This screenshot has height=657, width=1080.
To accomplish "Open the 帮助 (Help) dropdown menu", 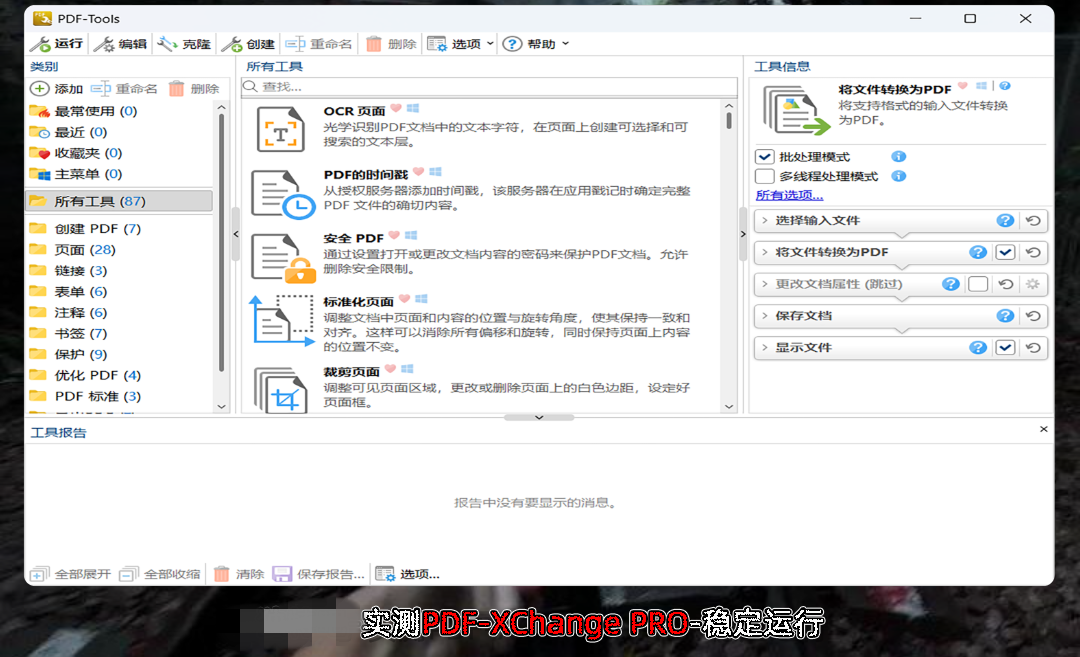I will 536,44.
